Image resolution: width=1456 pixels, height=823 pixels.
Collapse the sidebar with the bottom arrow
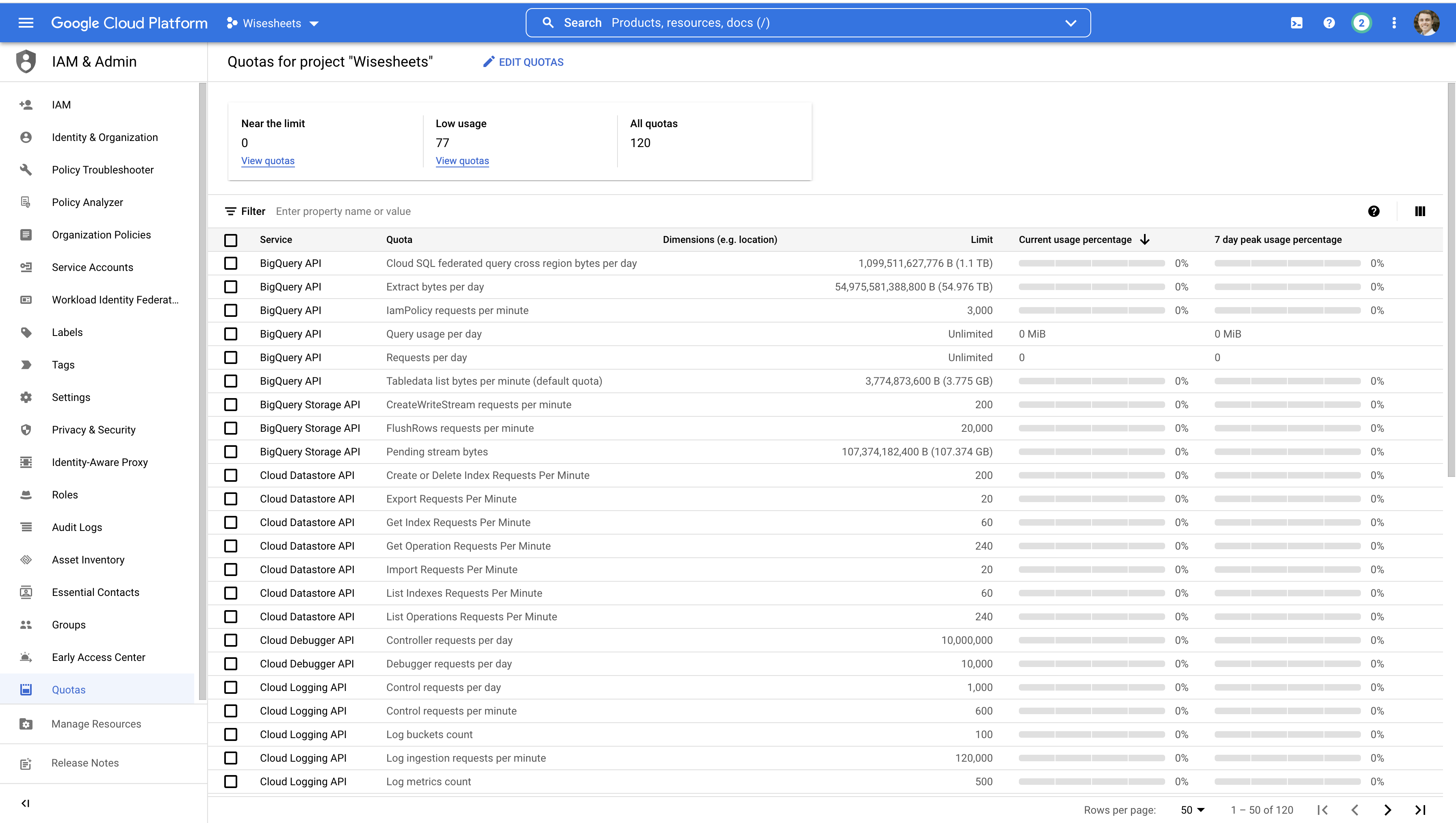pyautogui.click(x=26, y=803)
